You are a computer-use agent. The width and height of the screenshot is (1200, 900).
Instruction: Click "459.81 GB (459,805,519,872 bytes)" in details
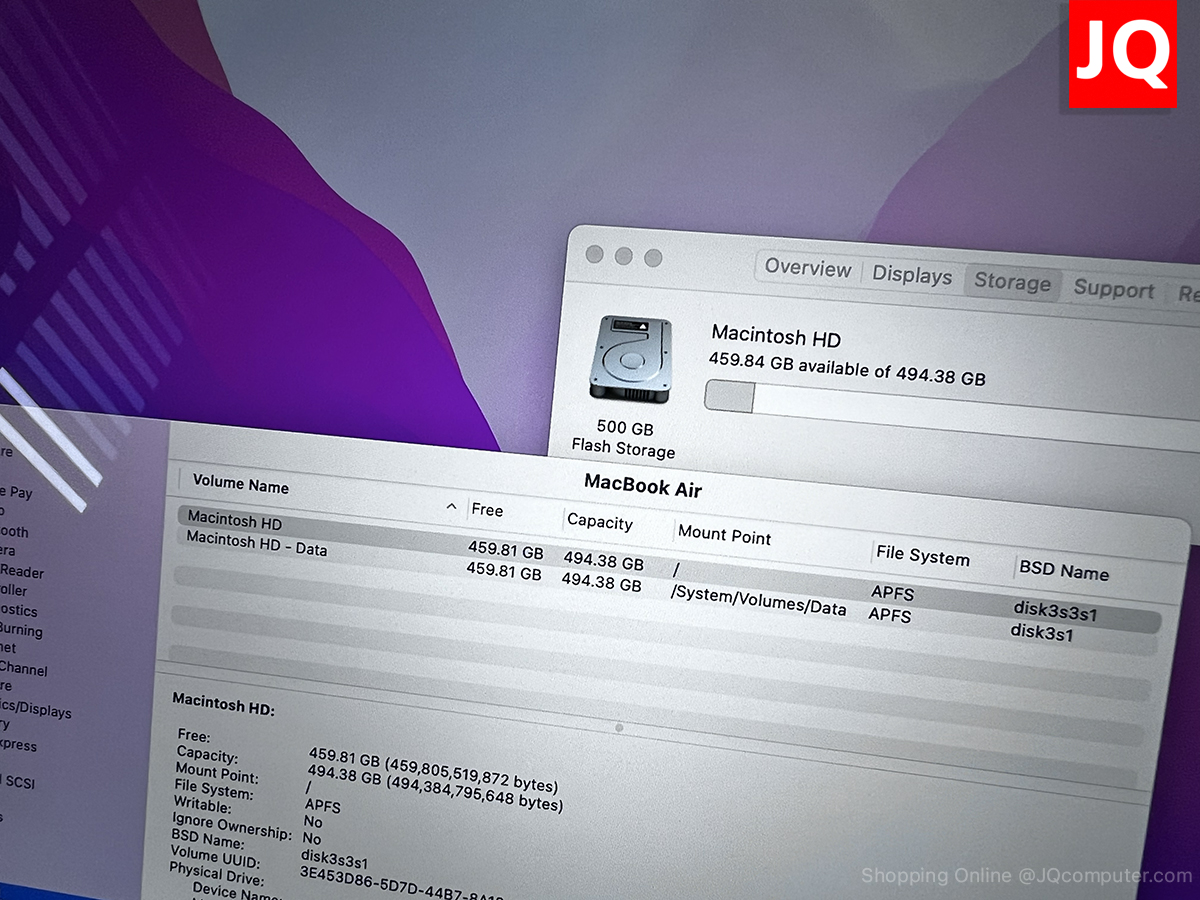(433, 769)
